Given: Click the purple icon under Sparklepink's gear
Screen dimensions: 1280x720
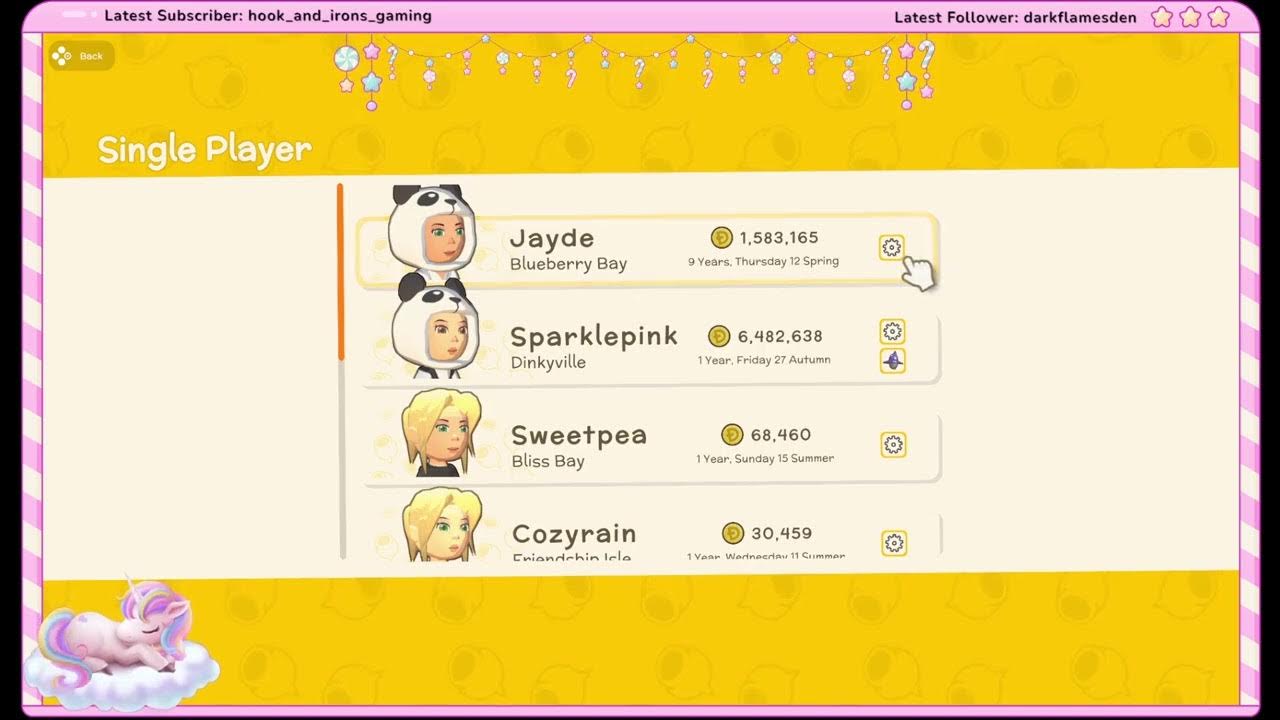Looking at the screenshot, I should pos(893,361).
